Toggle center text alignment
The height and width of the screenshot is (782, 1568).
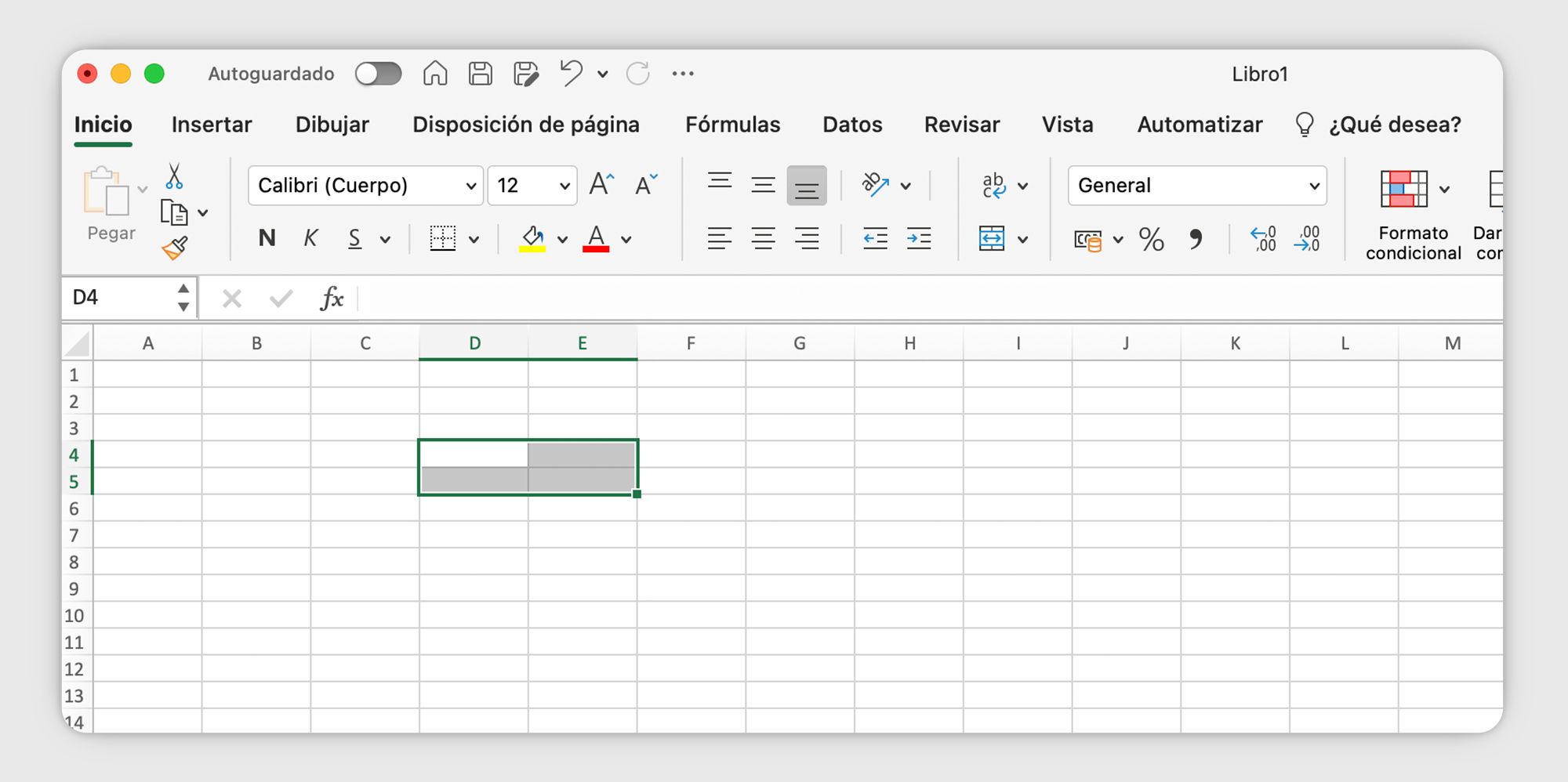(762, 239)
